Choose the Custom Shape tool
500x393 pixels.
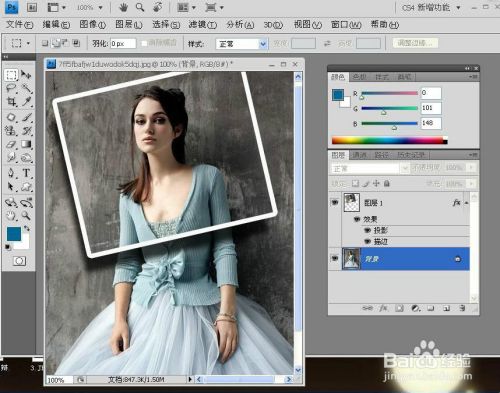point(26,187)
